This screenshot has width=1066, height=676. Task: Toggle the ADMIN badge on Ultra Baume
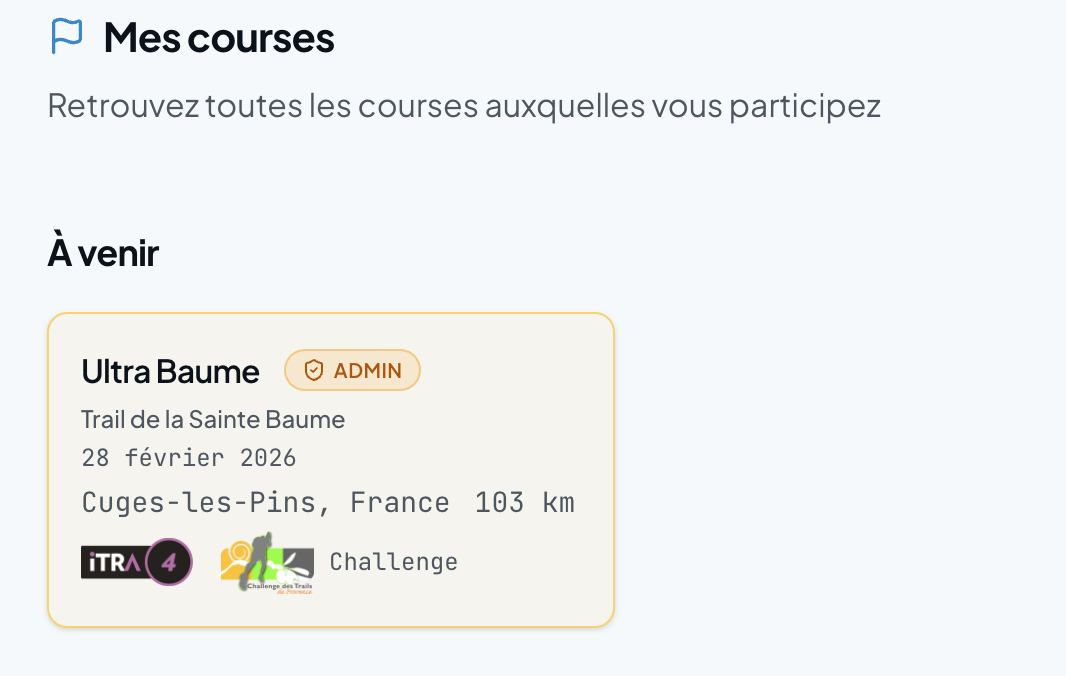click(352, 369)
